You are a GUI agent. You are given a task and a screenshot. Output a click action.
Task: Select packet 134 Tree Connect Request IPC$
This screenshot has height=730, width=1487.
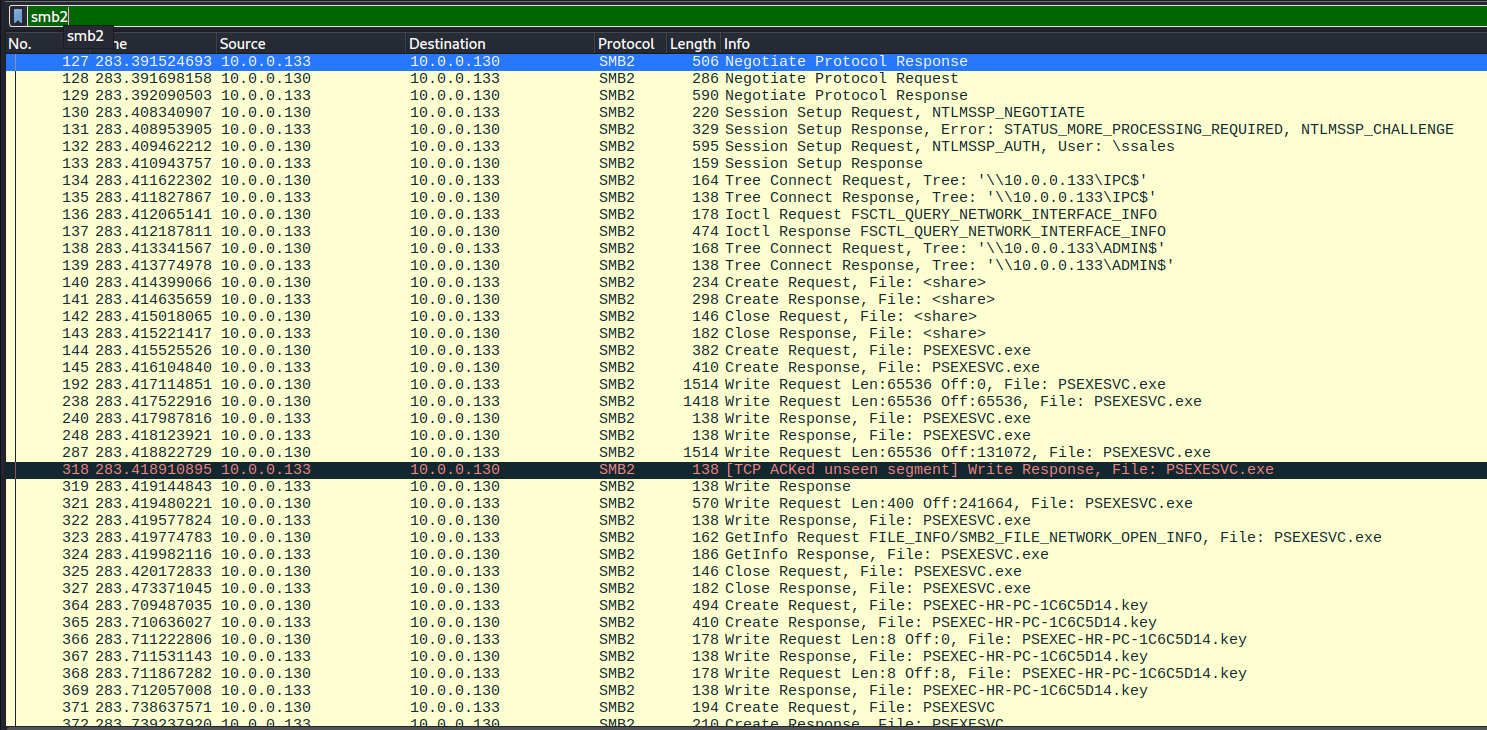pyautogui.click(x=745, y=180)
